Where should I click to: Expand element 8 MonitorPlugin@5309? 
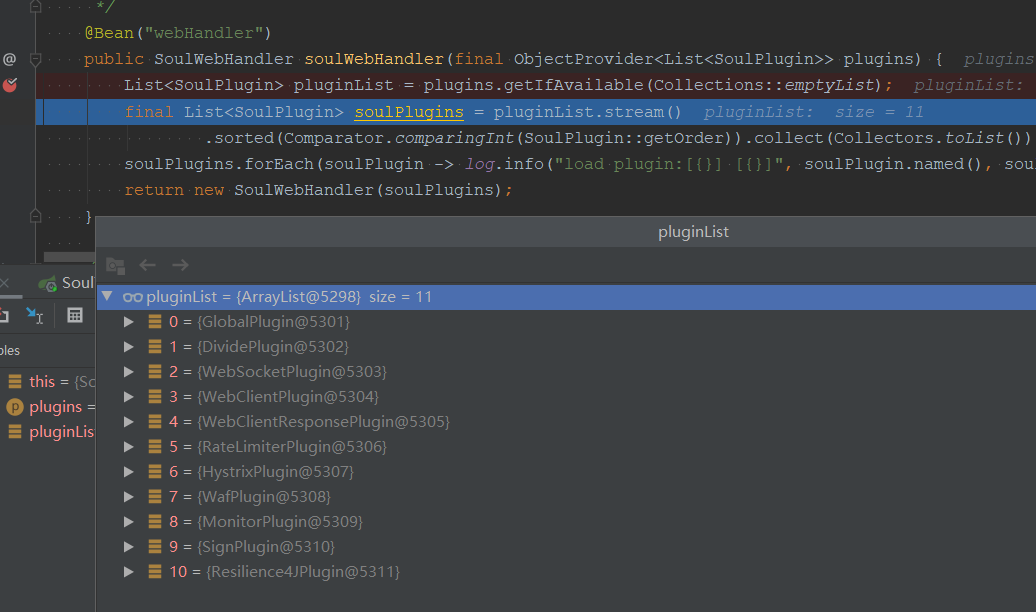coord(129,522)
